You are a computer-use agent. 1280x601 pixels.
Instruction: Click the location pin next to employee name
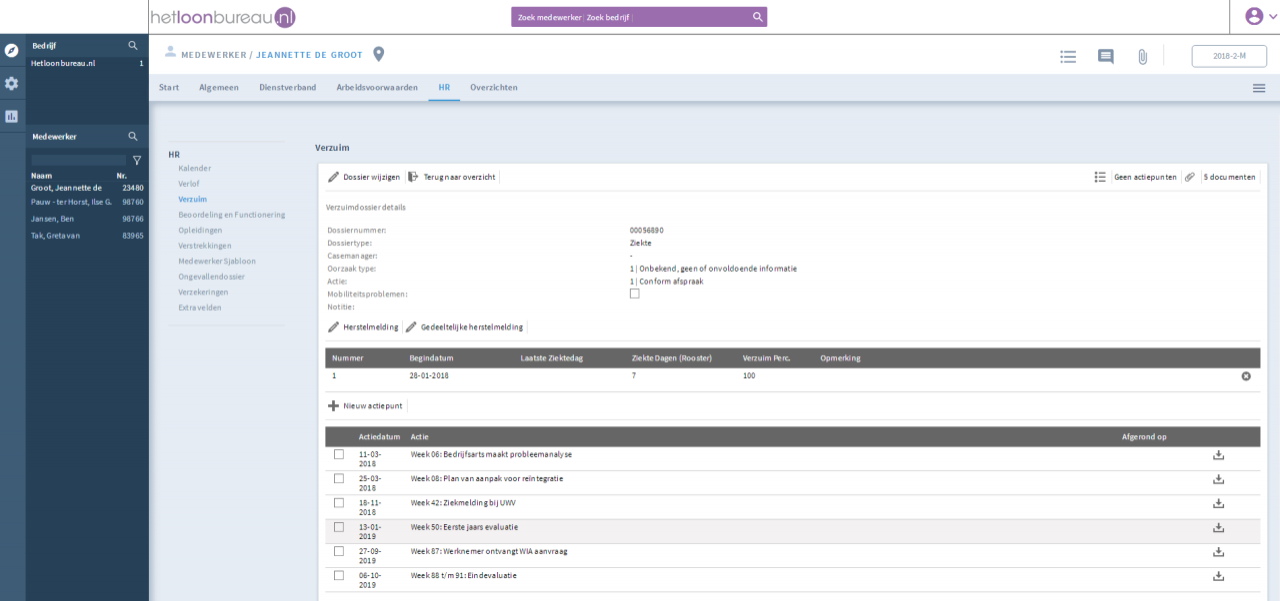pyautogui.click(x=378, y=54)
